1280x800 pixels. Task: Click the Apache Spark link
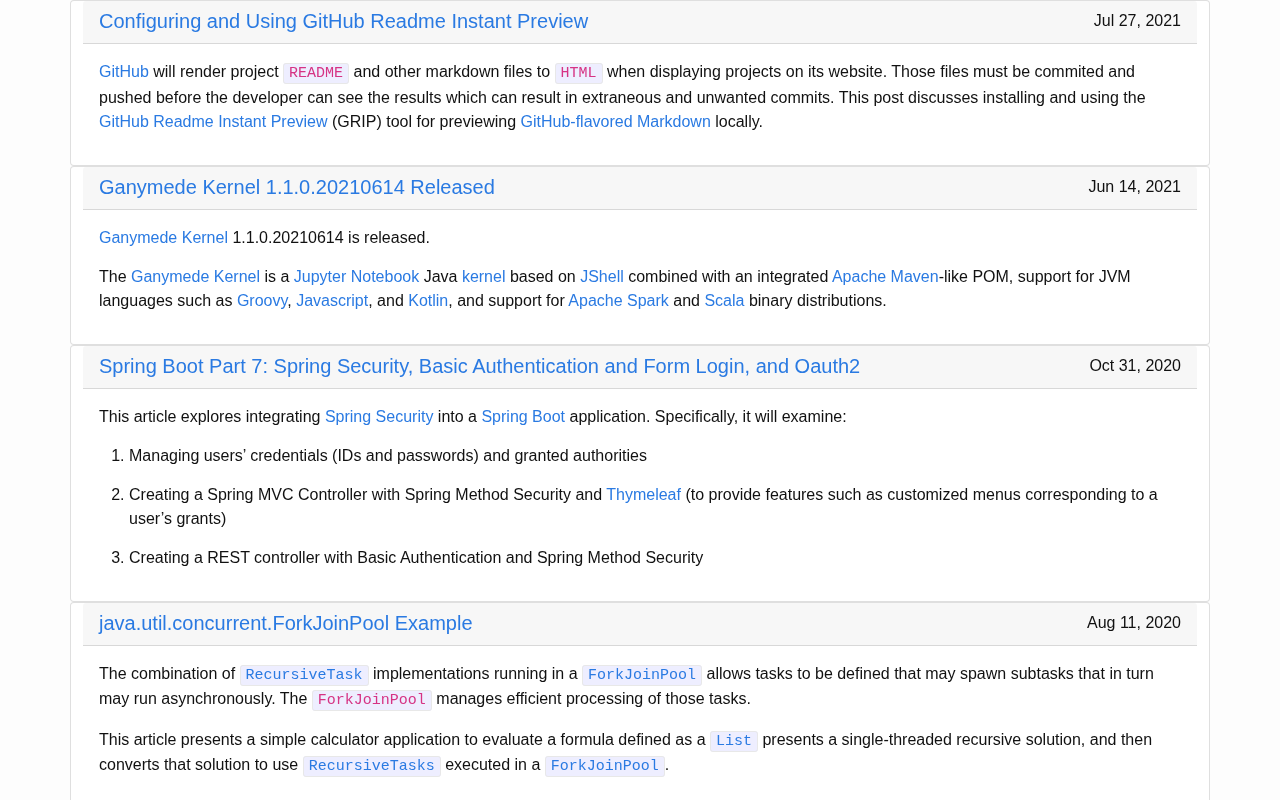[x=618, y=301]
